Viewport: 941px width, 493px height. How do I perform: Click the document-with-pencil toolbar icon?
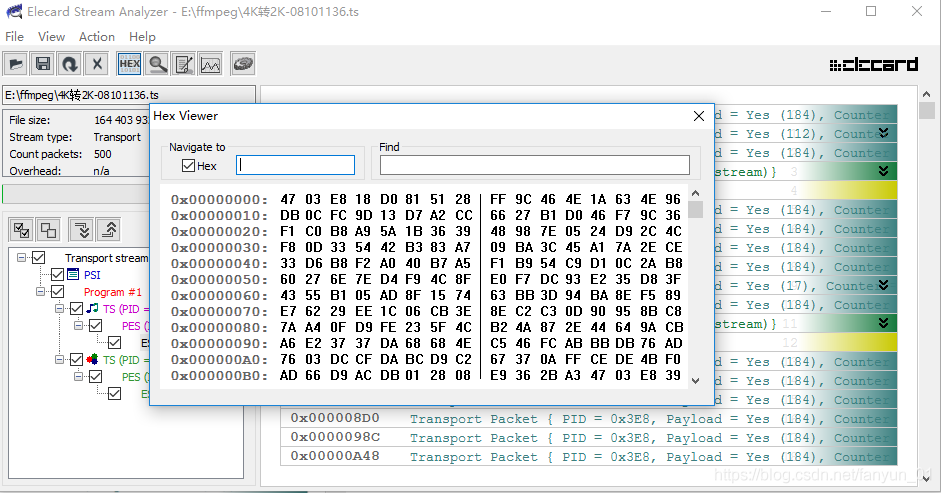point(184,64)
